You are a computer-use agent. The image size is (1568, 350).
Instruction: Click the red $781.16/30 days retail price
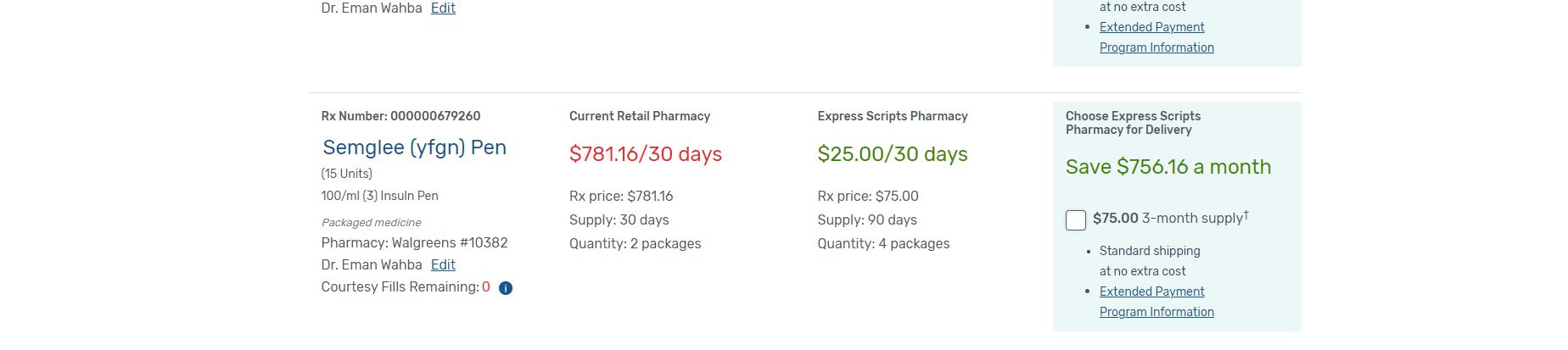(x=646, y=154)
